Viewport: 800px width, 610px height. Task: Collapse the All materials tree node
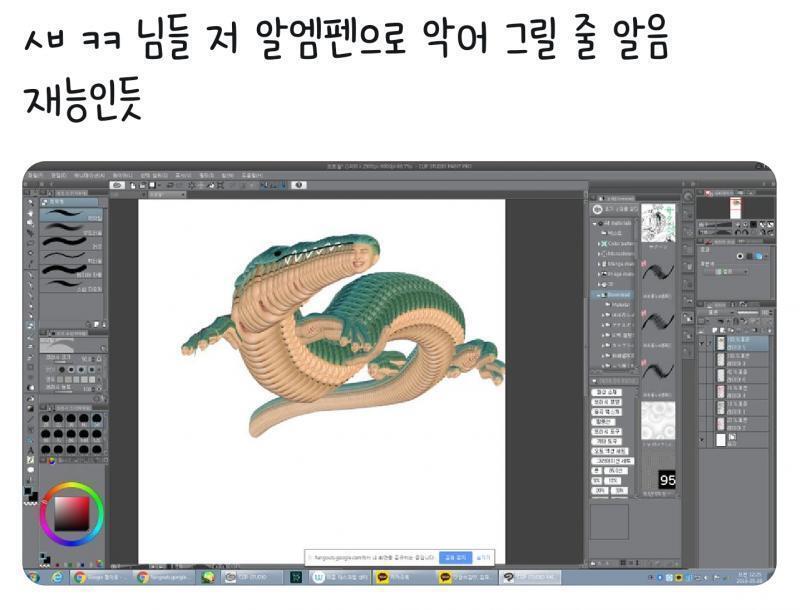594,223
